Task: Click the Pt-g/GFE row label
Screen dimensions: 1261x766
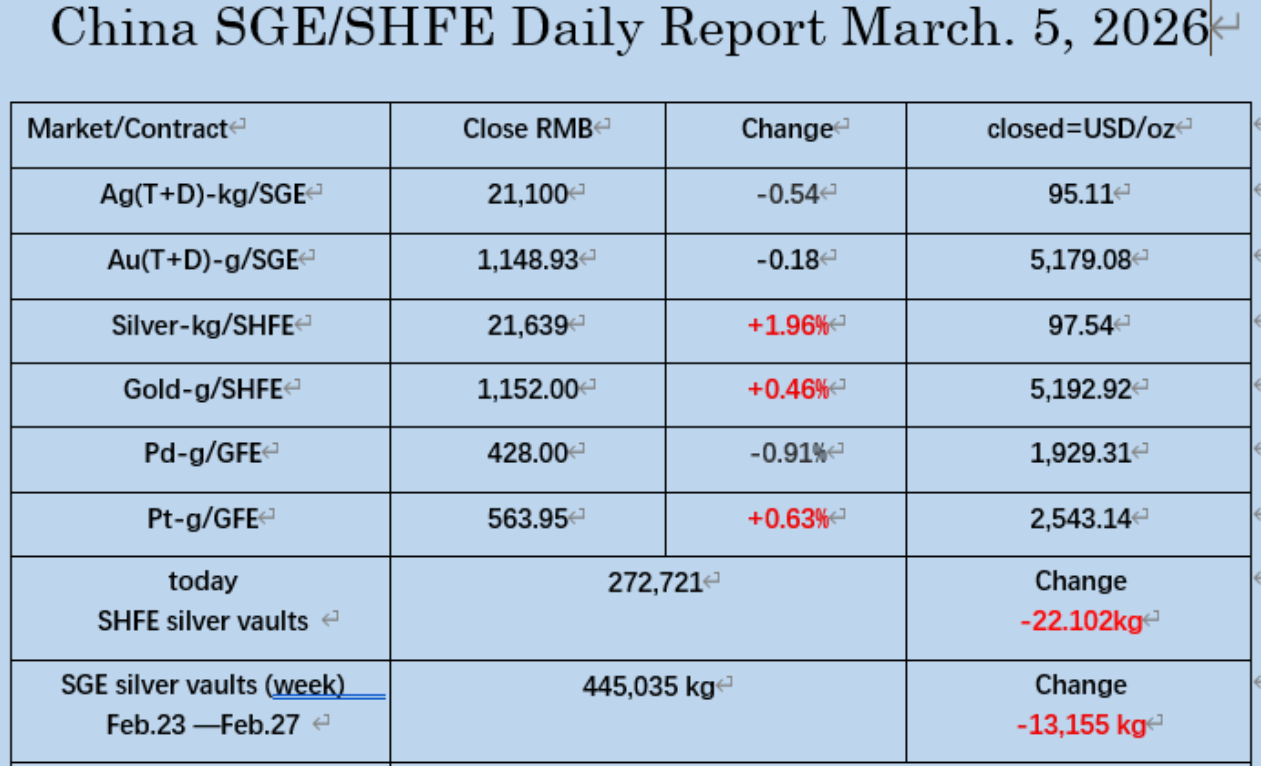Action: click(x=203, y=518)
